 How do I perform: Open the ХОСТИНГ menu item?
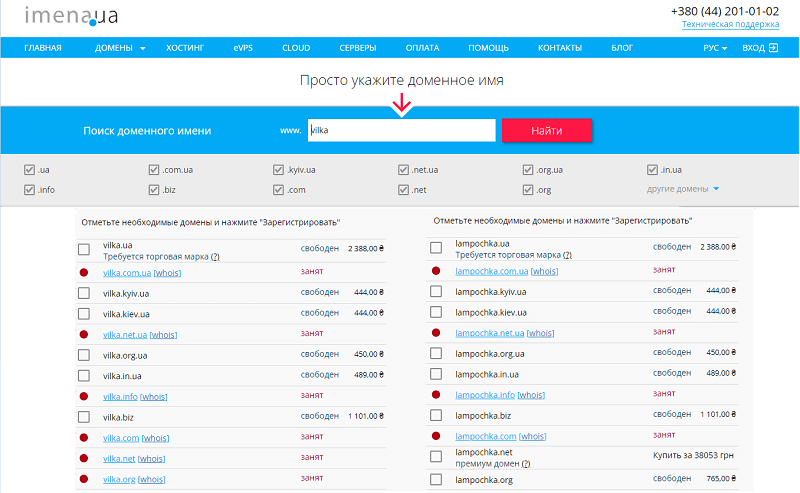point(185,48)
